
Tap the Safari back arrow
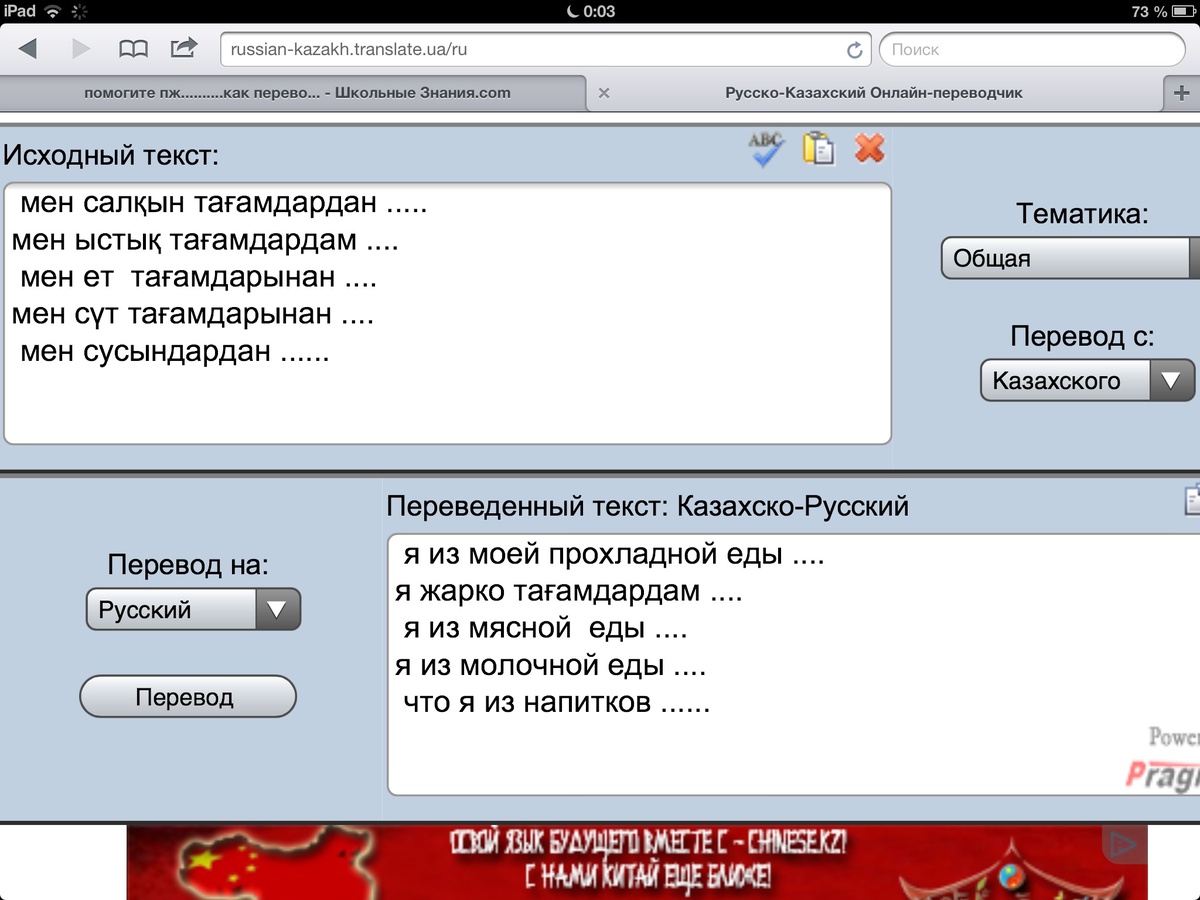[x=28, y=49]
